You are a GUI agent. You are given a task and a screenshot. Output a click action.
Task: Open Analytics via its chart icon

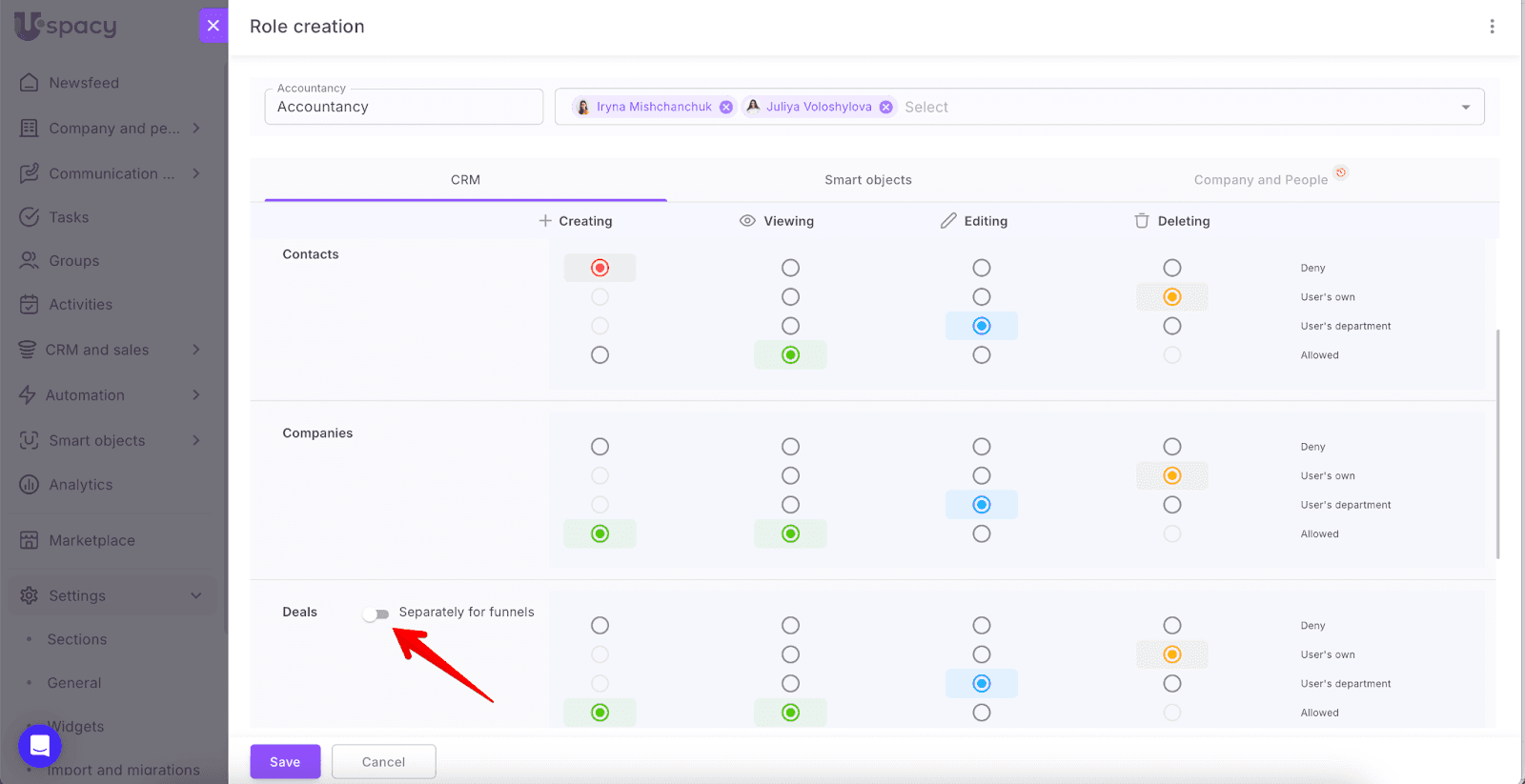(x=30, y=485)
